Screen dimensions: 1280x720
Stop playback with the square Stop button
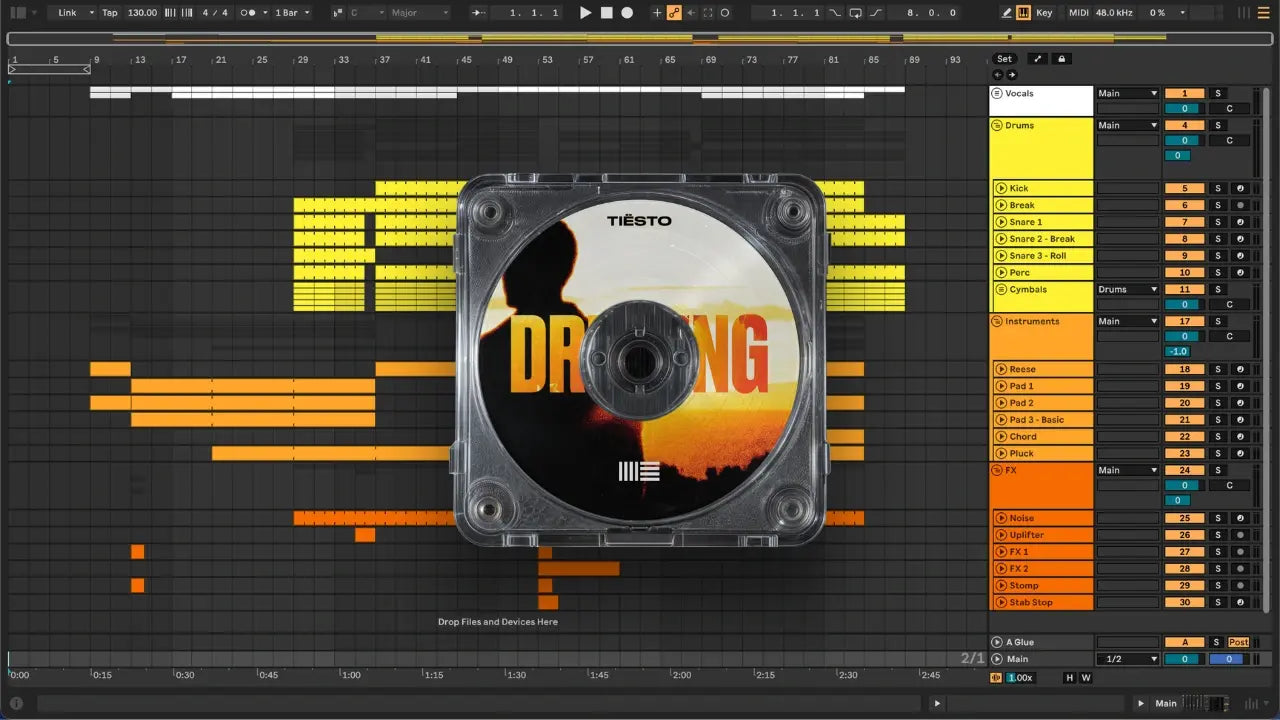tap(606, 13)
